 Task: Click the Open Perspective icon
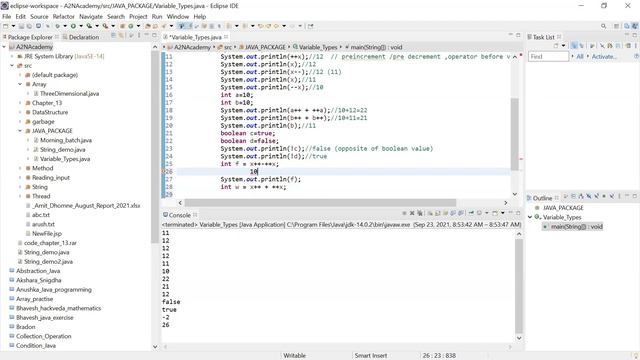click(616, 26)
